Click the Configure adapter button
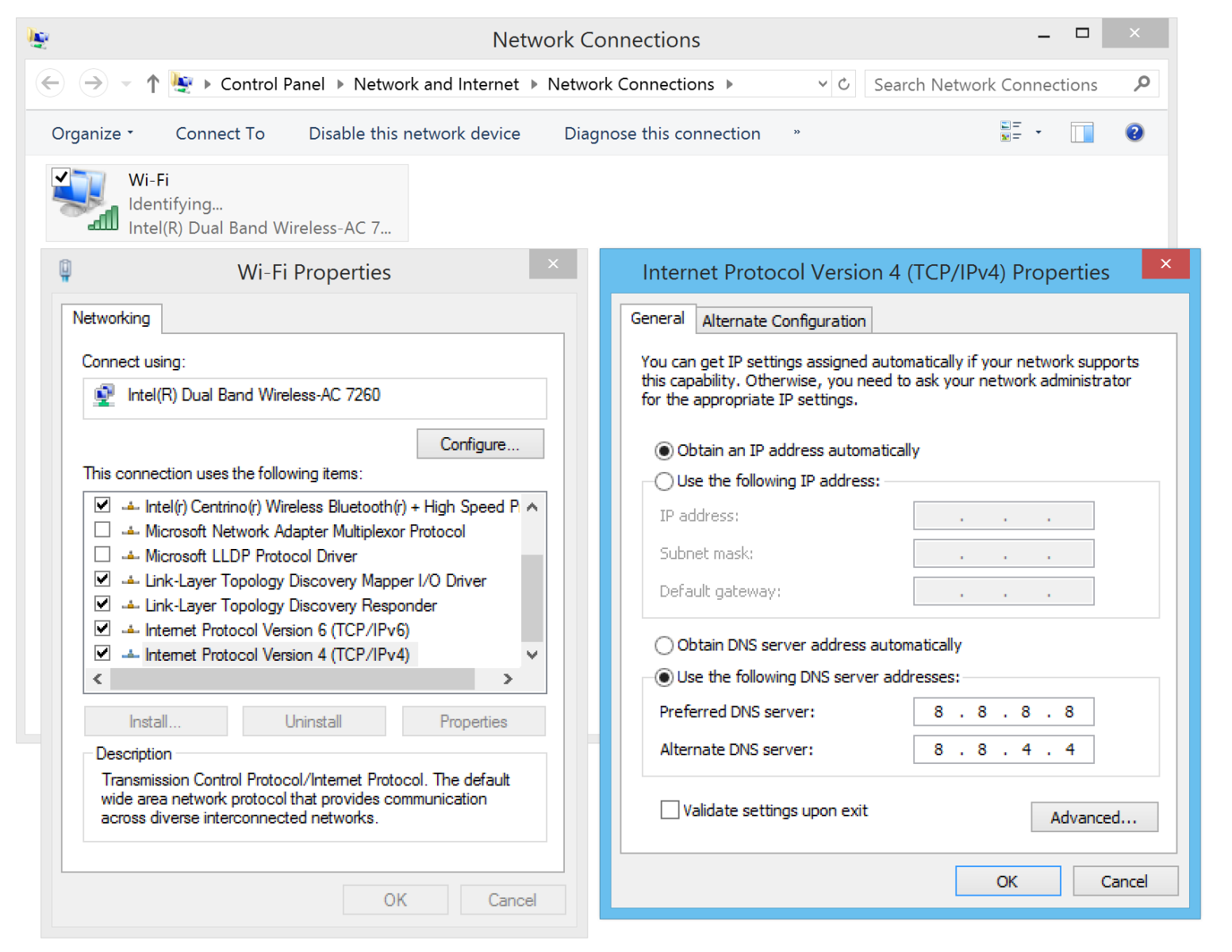 coord(480,444)
